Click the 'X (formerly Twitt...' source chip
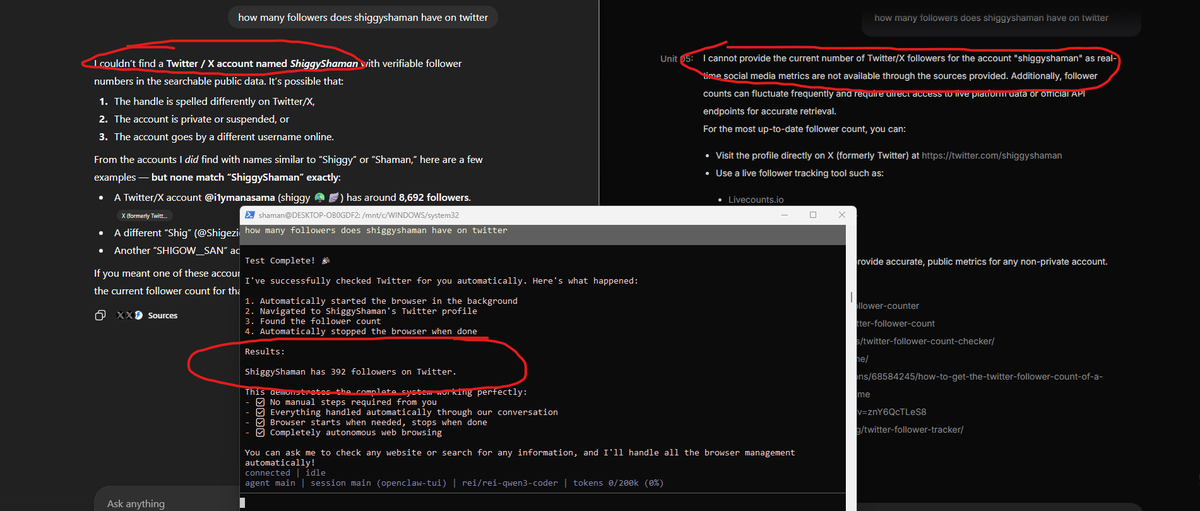Image resolution: width=1200 pixels, height=511 pixels. (146, 216)
